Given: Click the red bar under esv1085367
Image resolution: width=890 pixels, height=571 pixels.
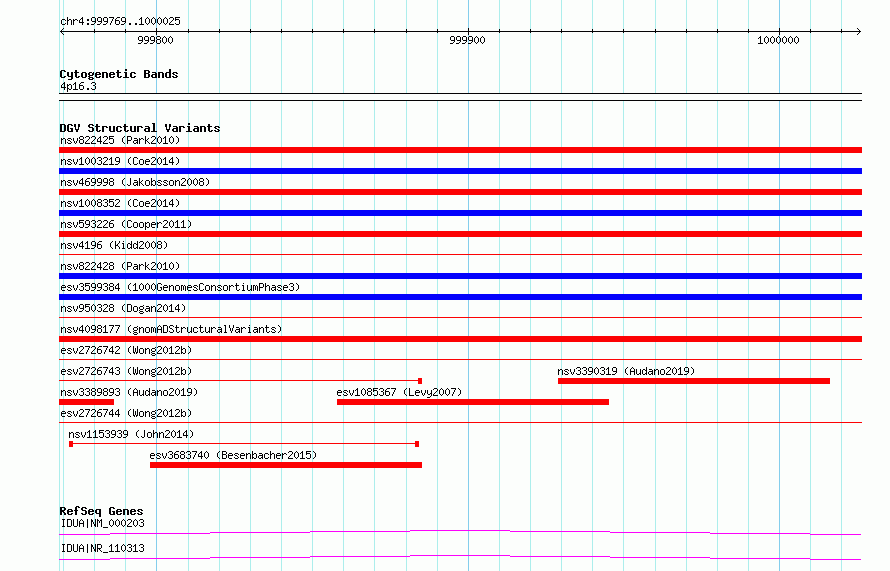Looking at the screenshot, I should point(473,402).
